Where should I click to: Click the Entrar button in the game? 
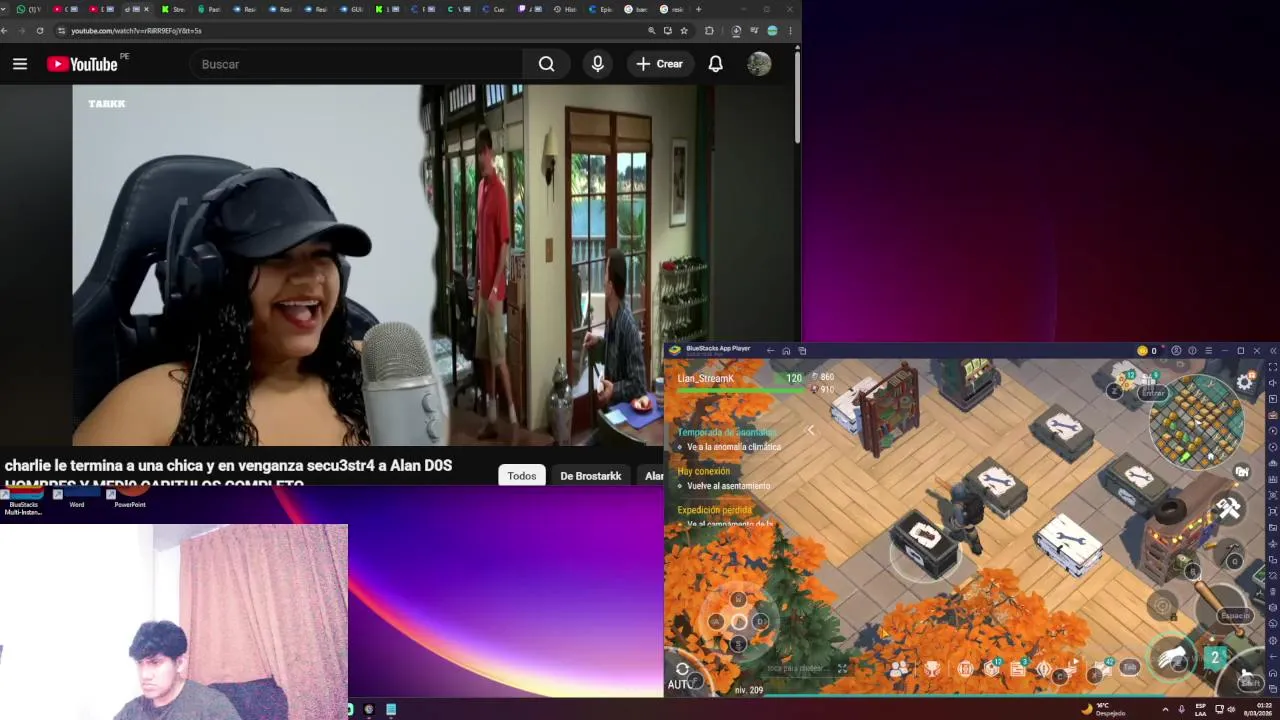tap(1154, 393)
